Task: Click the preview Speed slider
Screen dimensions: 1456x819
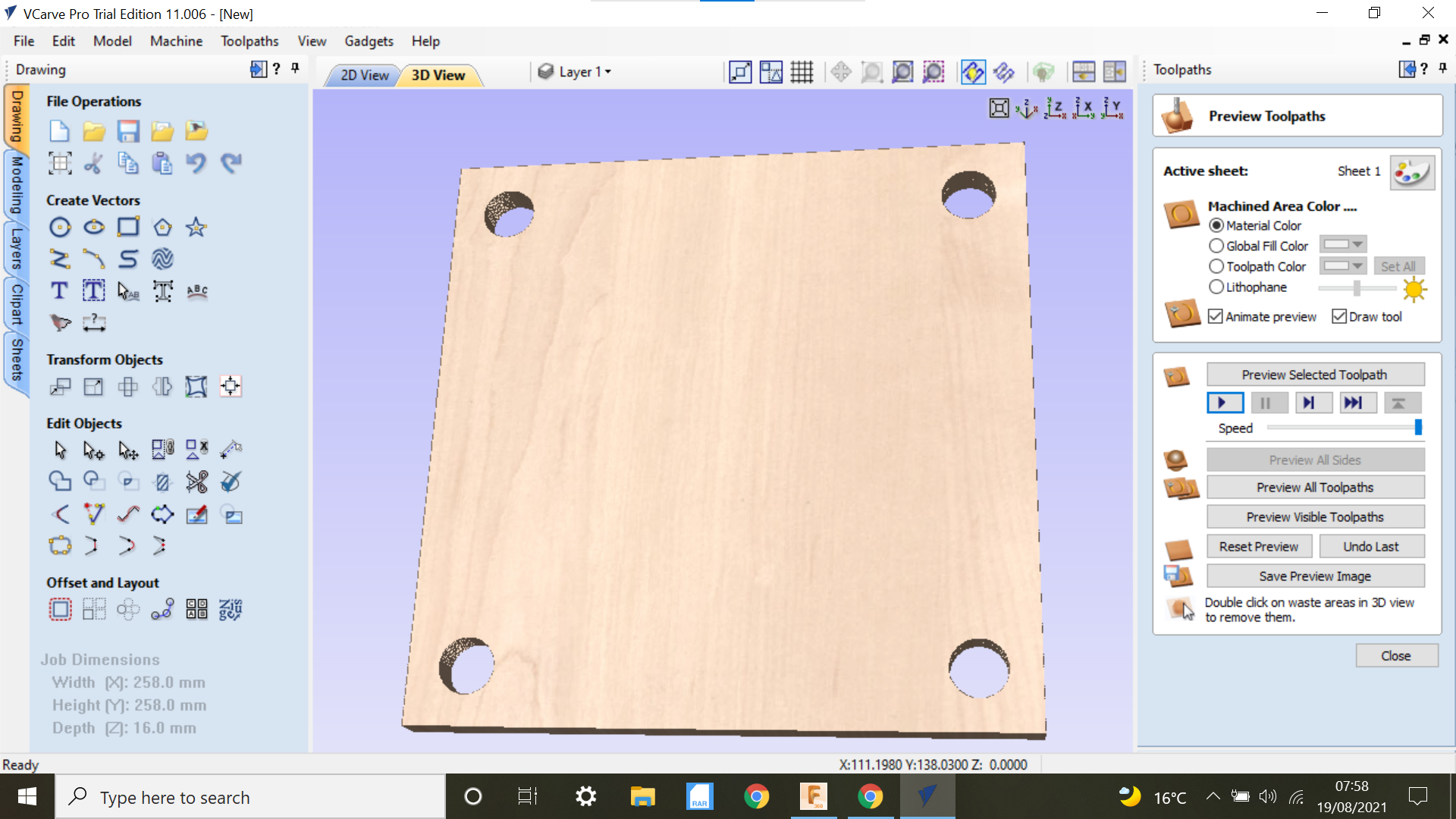Action: [x=1342, y=428]
